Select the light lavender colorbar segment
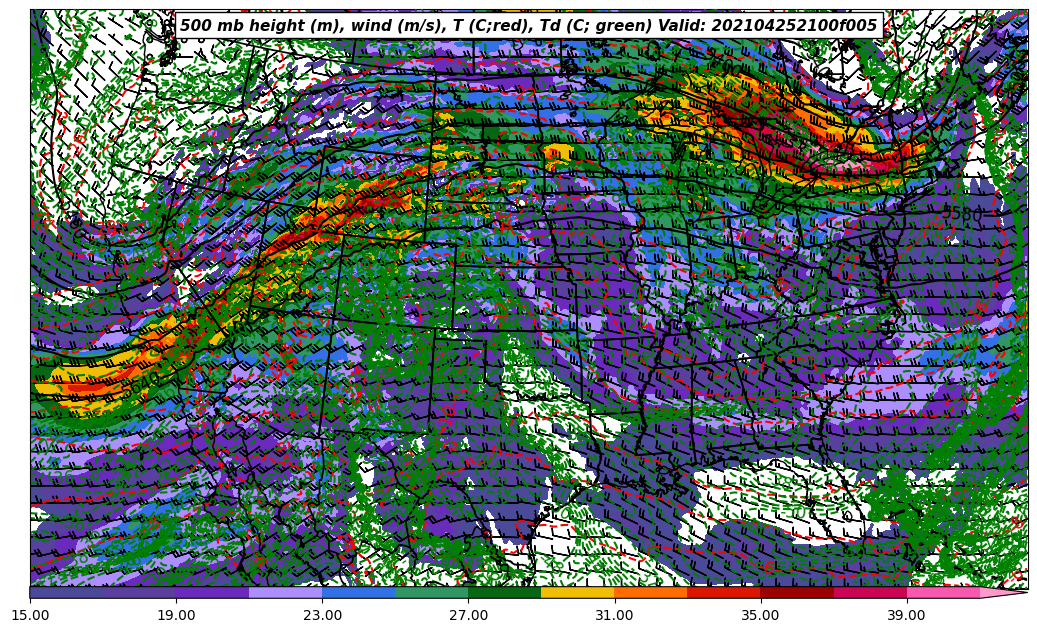Image resolution: width=1037 pixels, height=632 pixels. 285,593
